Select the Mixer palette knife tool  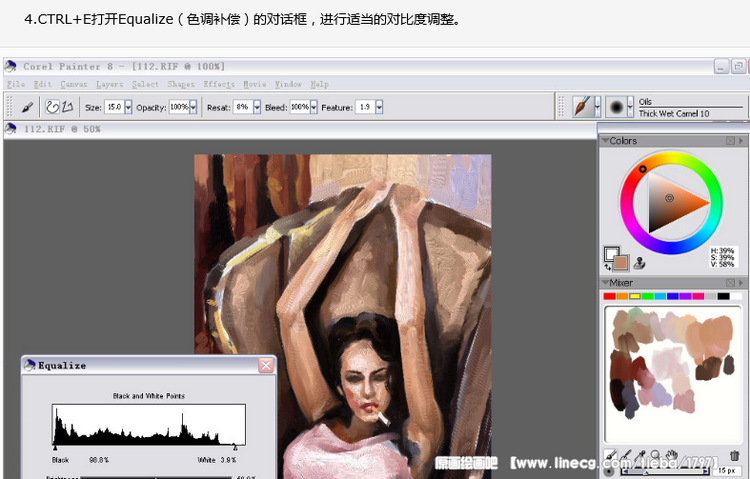pyautogui.click(x=626, y=455)
